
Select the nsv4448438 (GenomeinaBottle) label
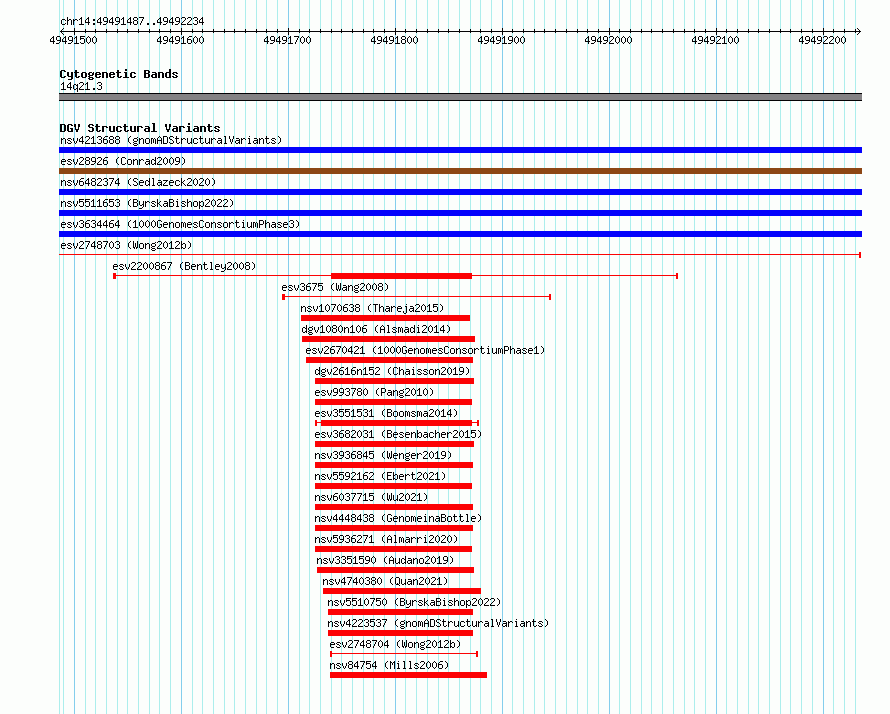point(398,518)
